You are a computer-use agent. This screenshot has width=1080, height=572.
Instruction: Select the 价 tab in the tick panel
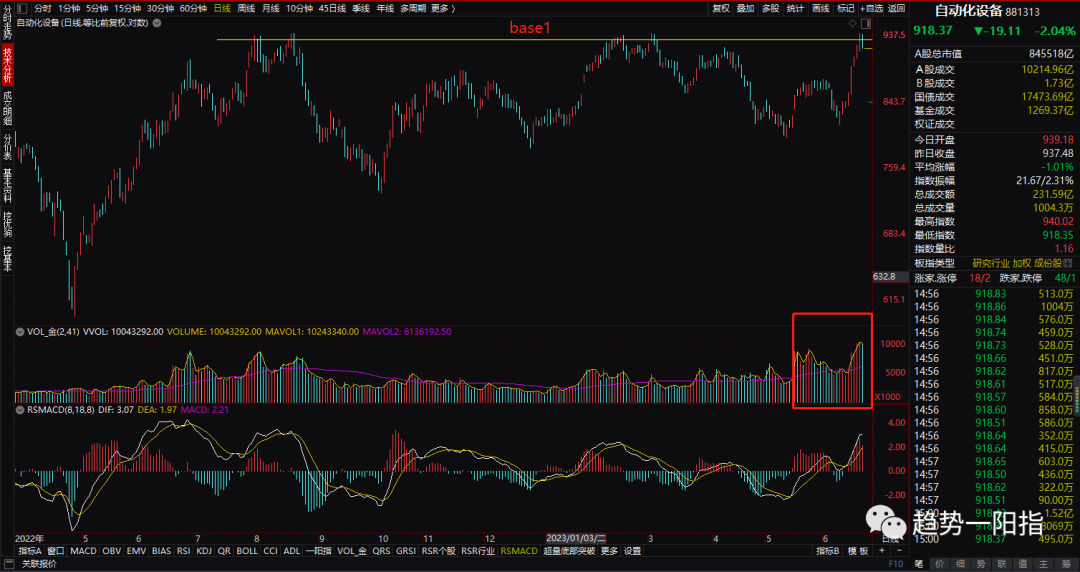[x=939, y=564]
